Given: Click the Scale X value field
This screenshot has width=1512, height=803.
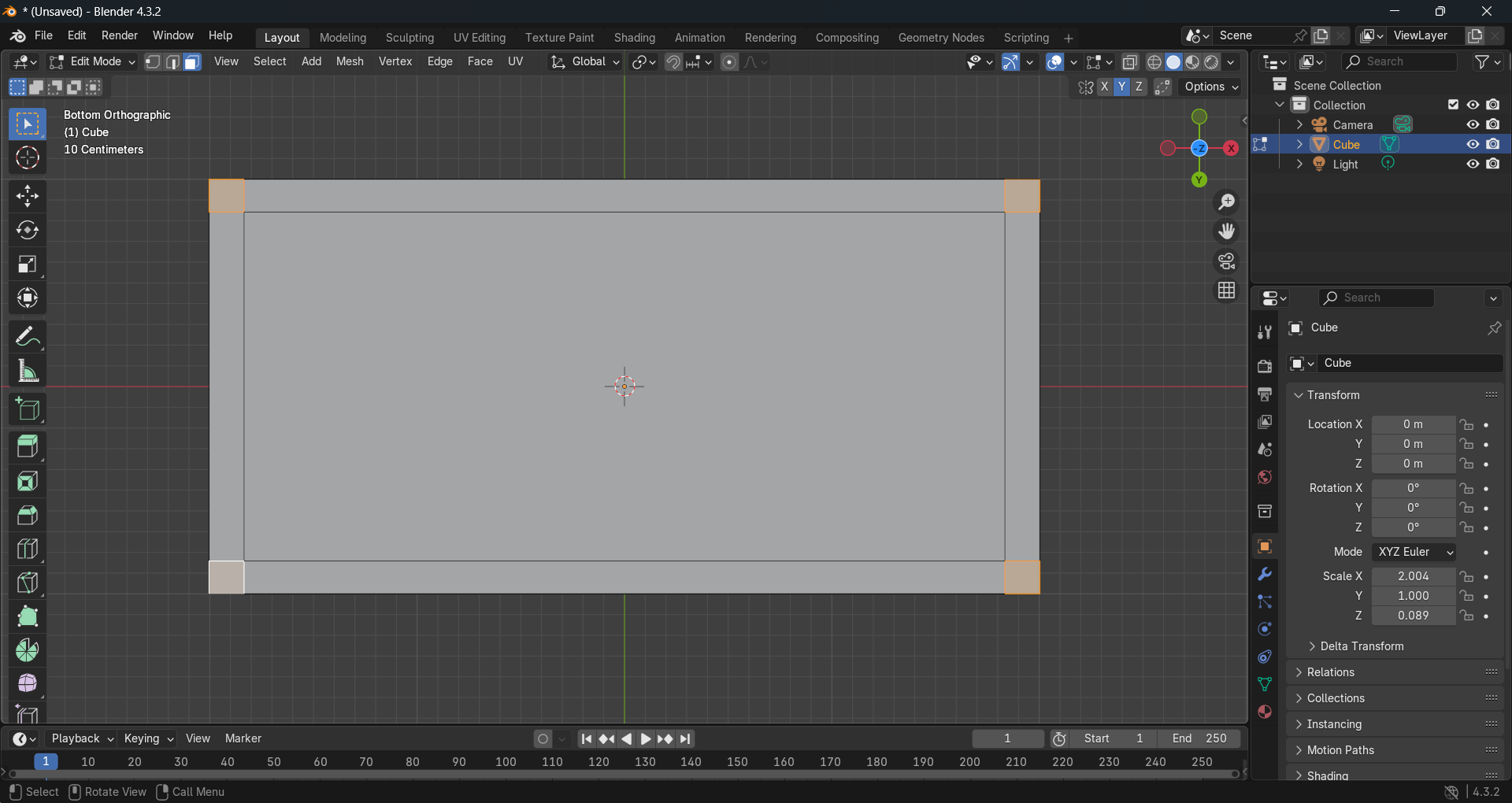Looking at the screenshot, I should 1413,576.
